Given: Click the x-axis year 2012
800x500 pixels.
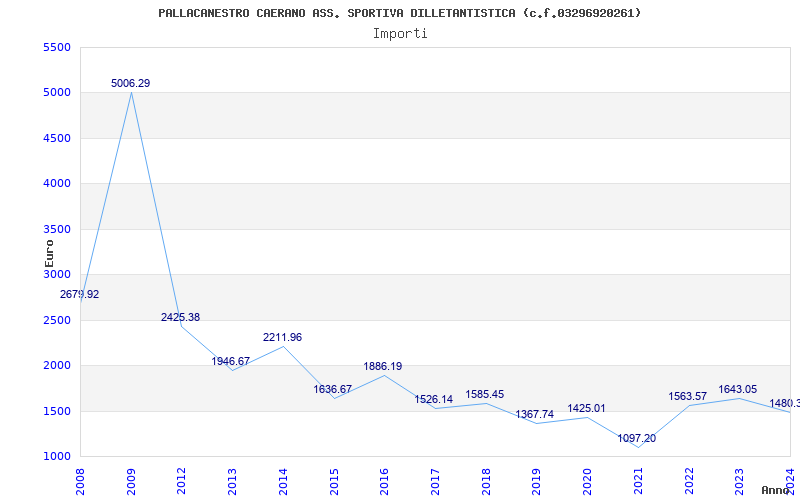Looking at the screenshot, I should (182, 482).
